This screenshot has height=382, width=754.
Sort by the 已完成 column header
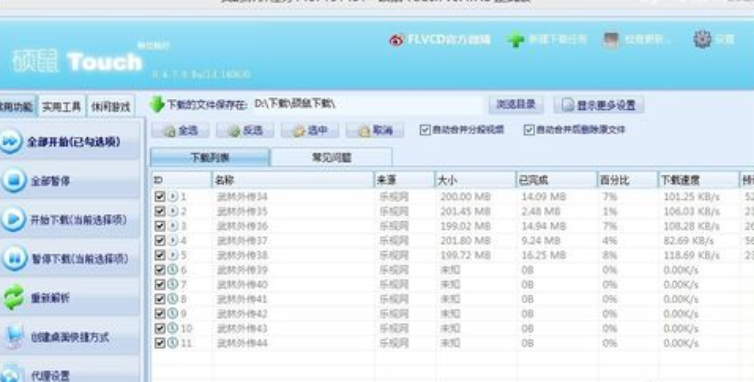(x=557, y=180)
